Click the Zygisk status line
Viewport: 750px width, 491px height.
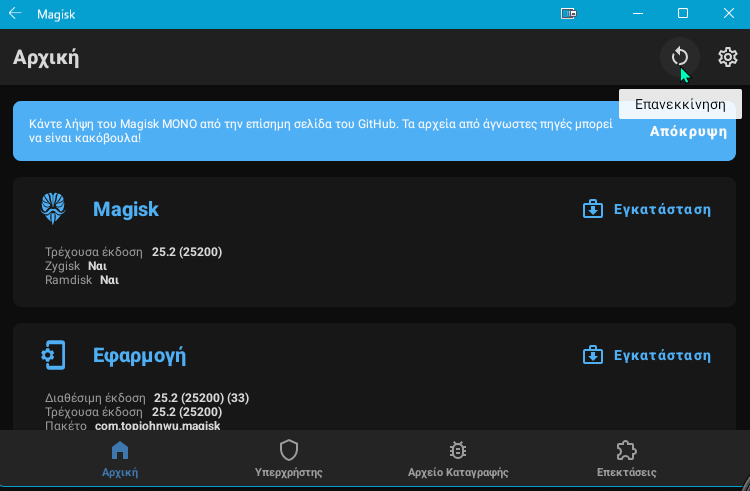click(x=76, y=267)
